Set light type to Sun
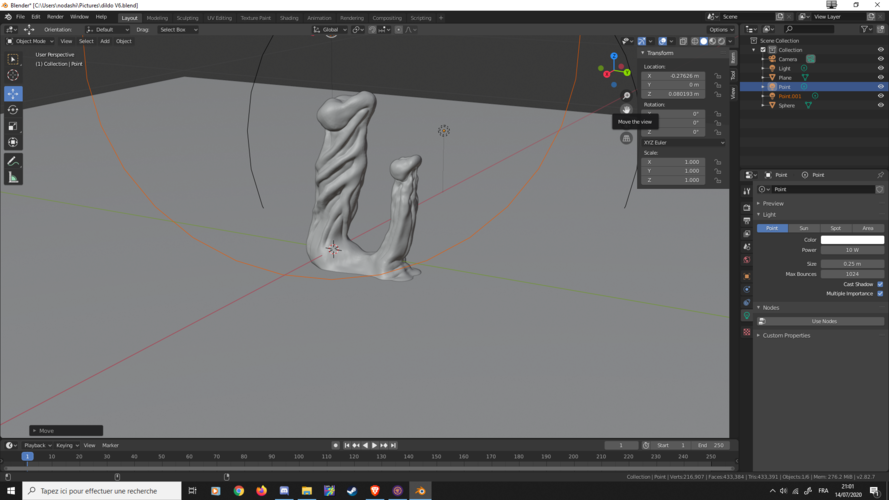This screenshot has width=889, height=500. pyautogui.click(x=804, y=228)
